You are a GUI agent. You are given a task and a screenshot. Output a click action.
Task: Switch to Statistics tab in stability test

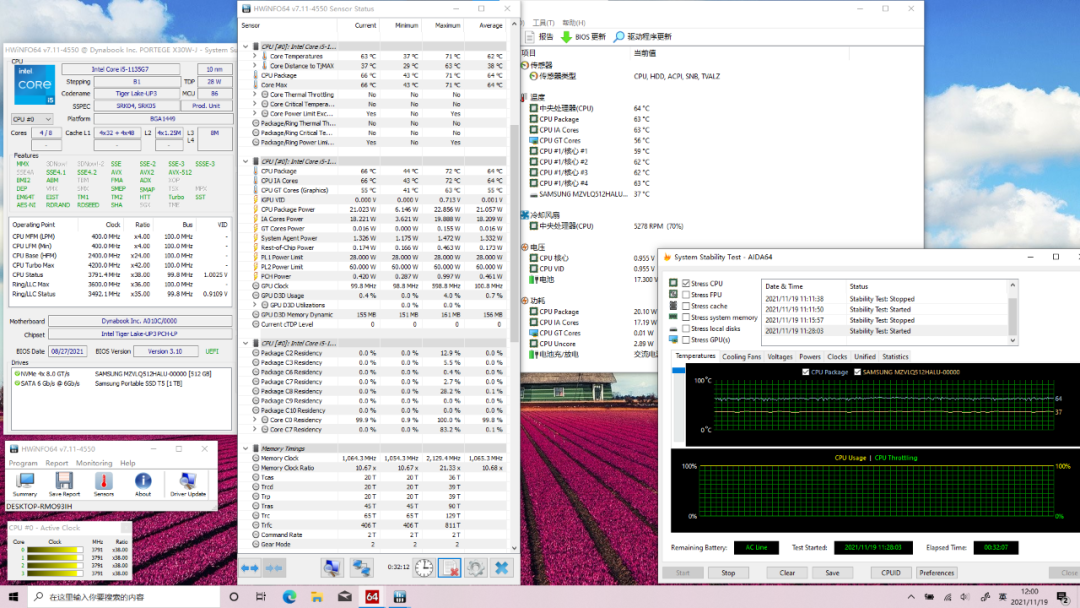(x=895, y=357)
